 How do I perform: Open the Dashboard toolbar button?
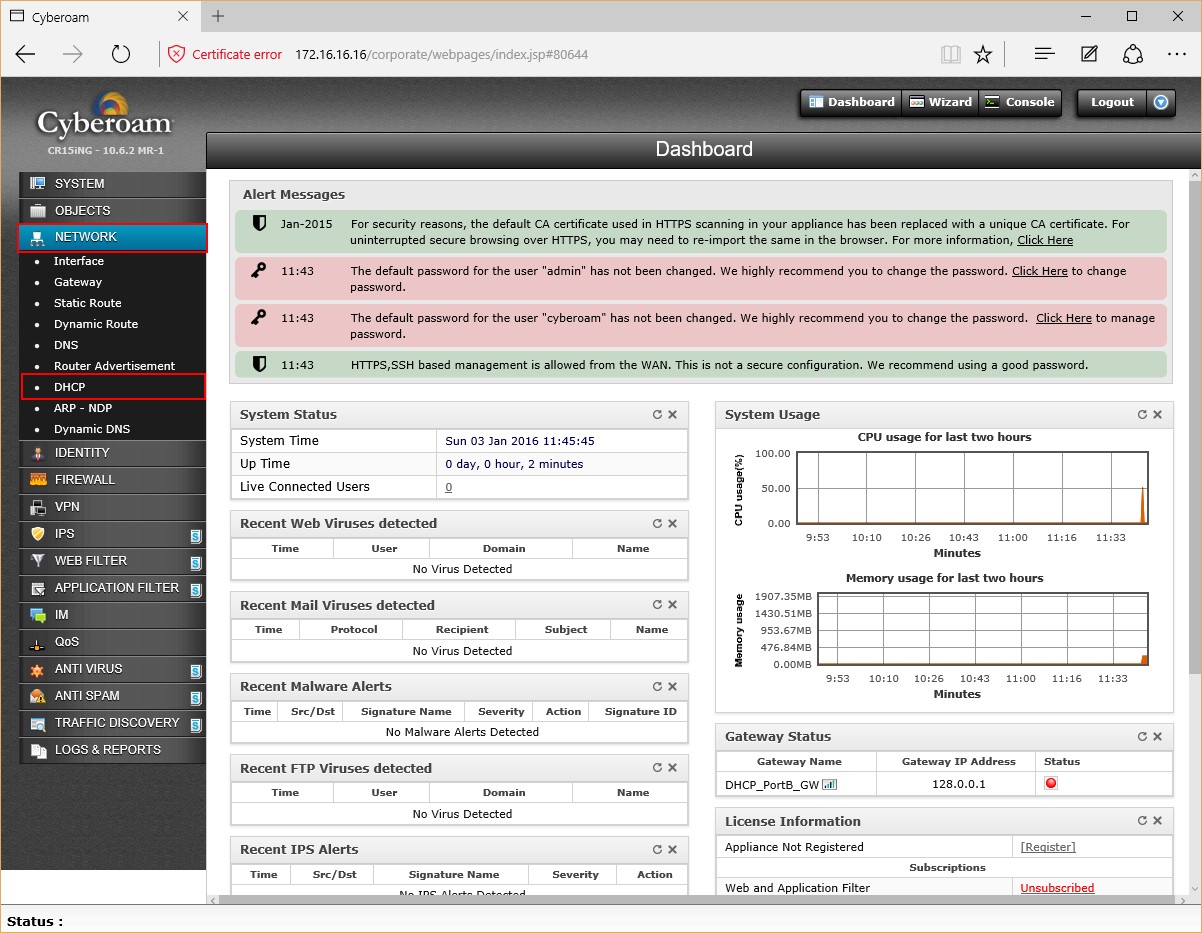851,102
